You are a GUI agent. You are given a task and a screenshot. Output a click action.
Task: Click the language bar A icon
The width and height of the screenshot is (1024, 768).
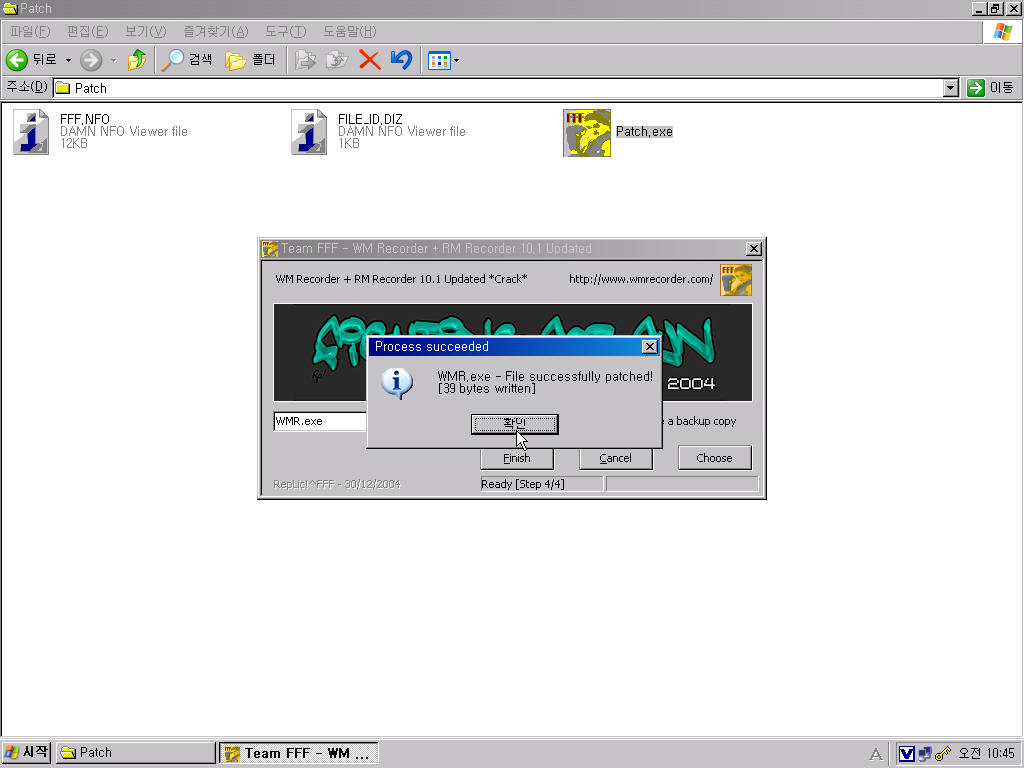876,755
